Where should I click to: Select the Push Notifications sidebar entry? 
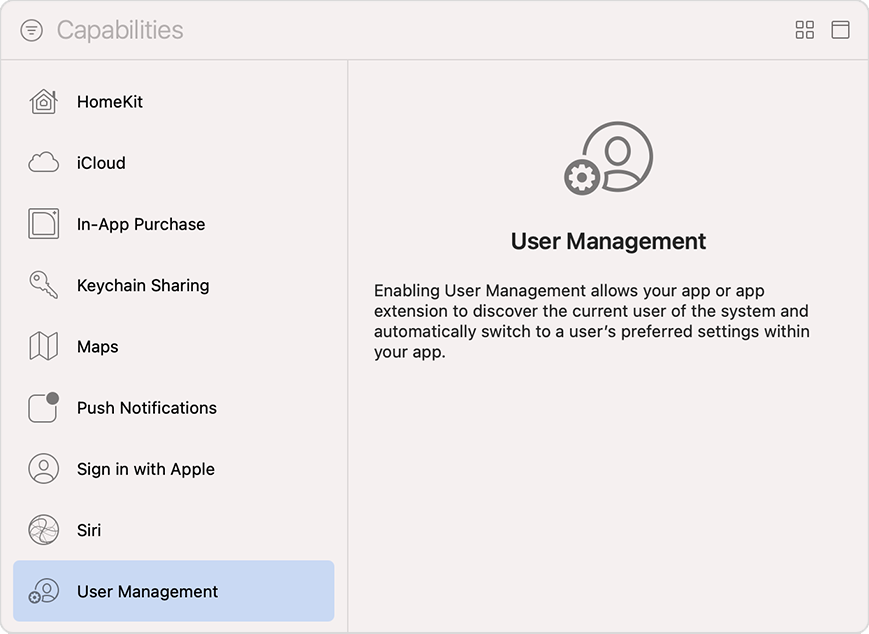[x=146, y=408]
